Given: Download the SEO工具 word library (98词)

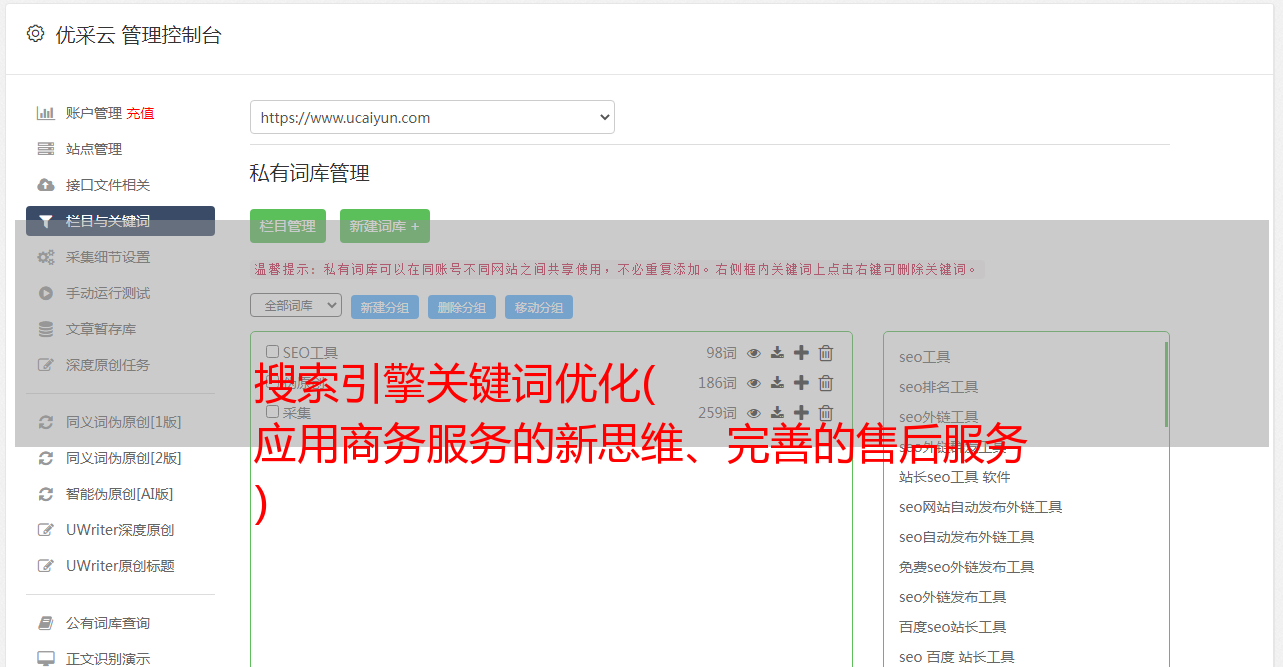Looking at the screenshot, I should click(x=777, y=353).
